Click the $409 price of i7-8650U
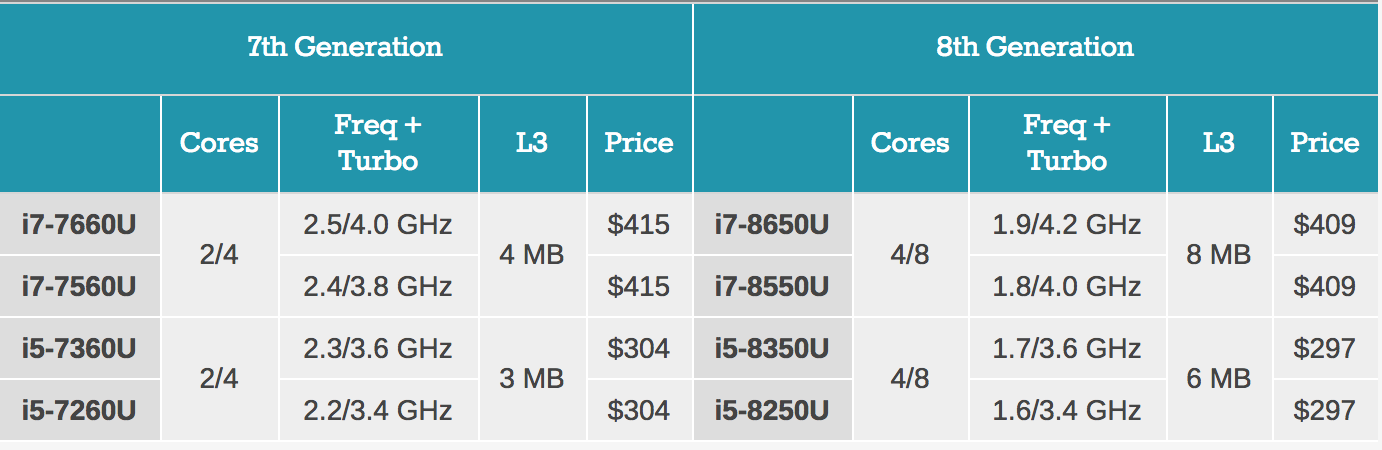The image size is (1382, 450). coord(1324,224)
